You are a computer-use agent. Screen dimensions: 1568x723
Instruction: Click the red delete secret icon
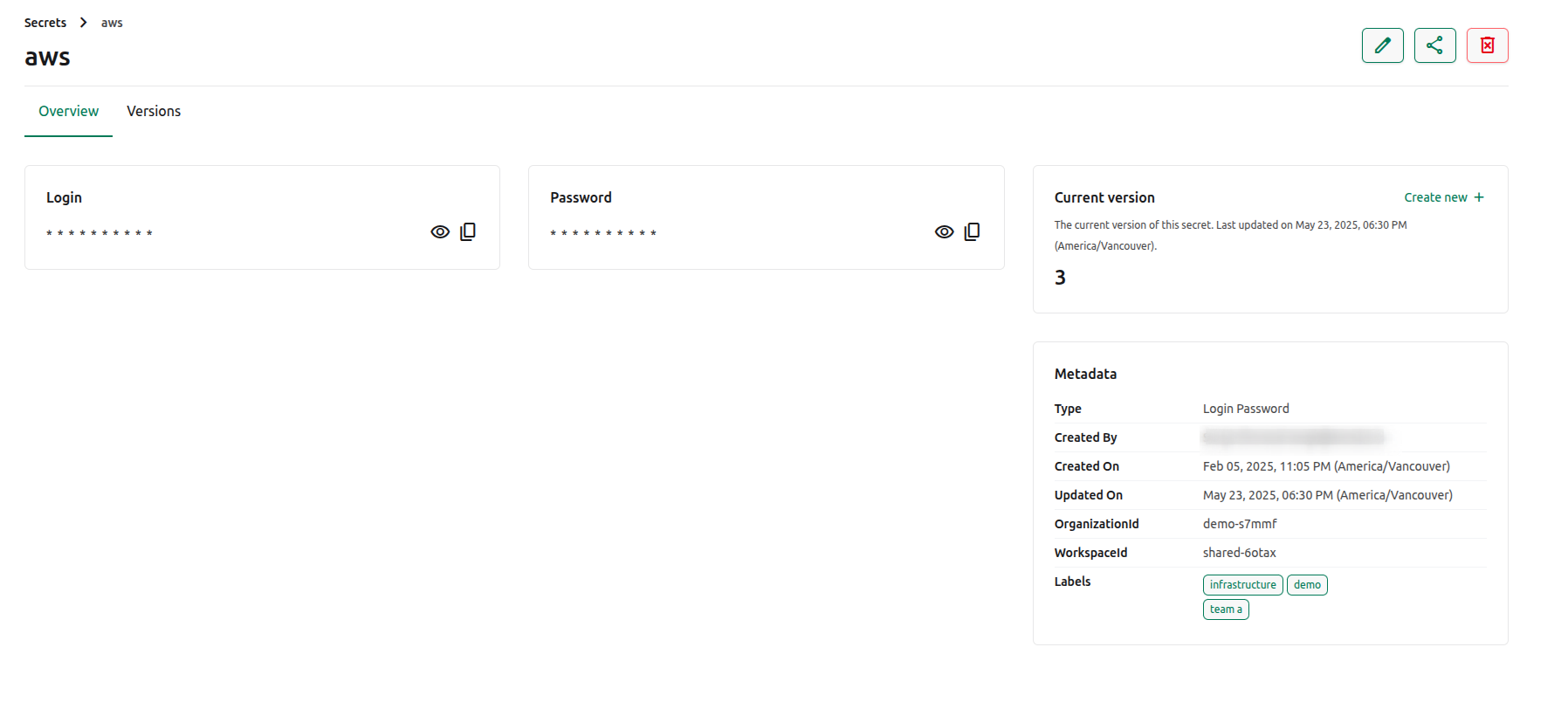(1487, 45)
